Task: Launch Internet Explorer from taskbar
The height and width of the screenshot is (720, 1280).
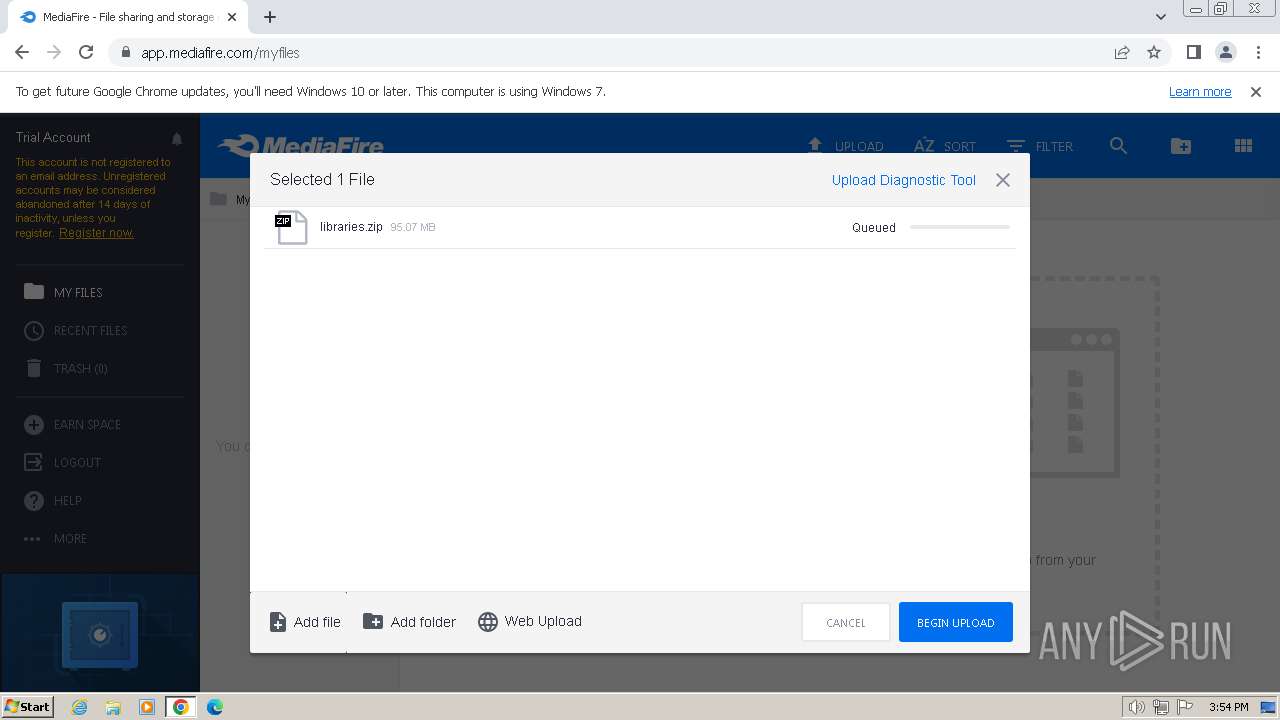Action: pyautogui.click(x=79, y=707)
